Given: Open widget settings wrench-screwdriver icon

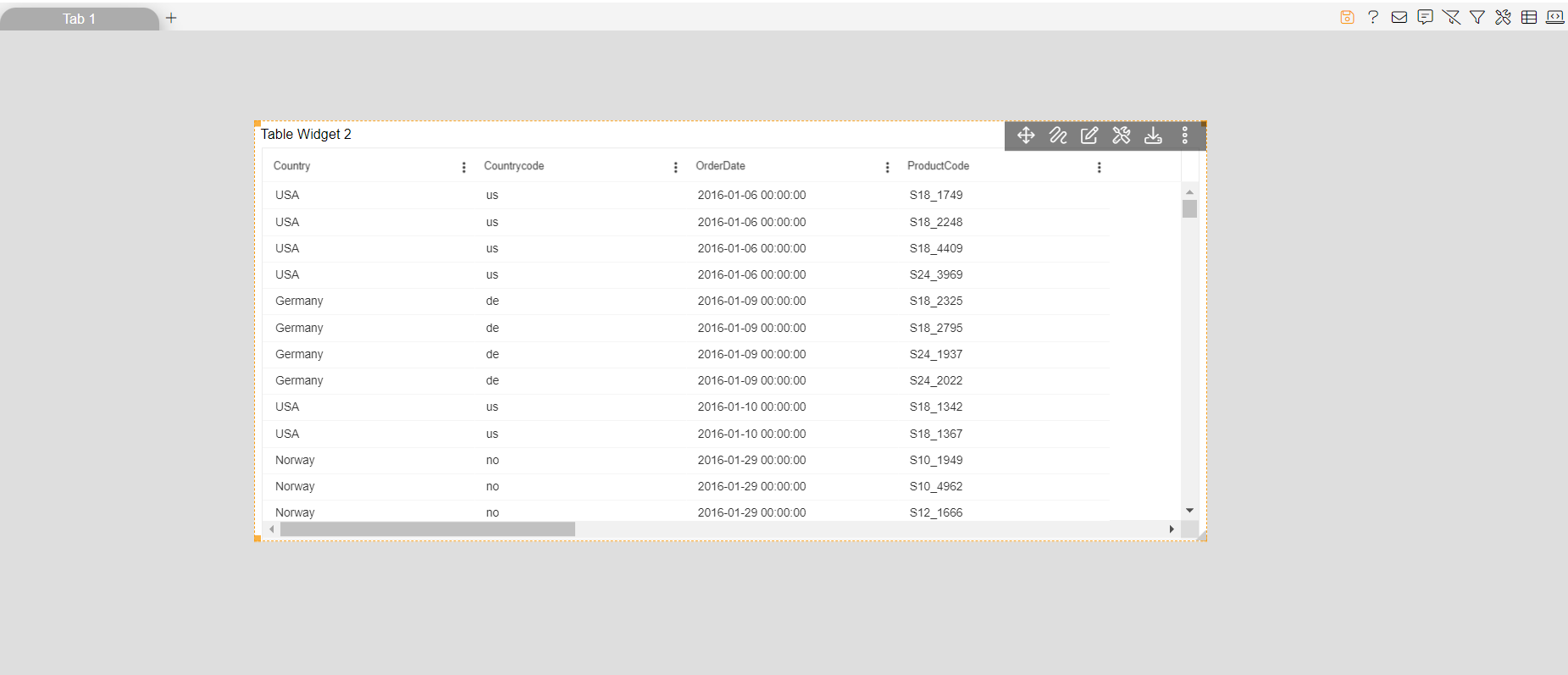Looking at the screenshot, I should coord(1122,136).
